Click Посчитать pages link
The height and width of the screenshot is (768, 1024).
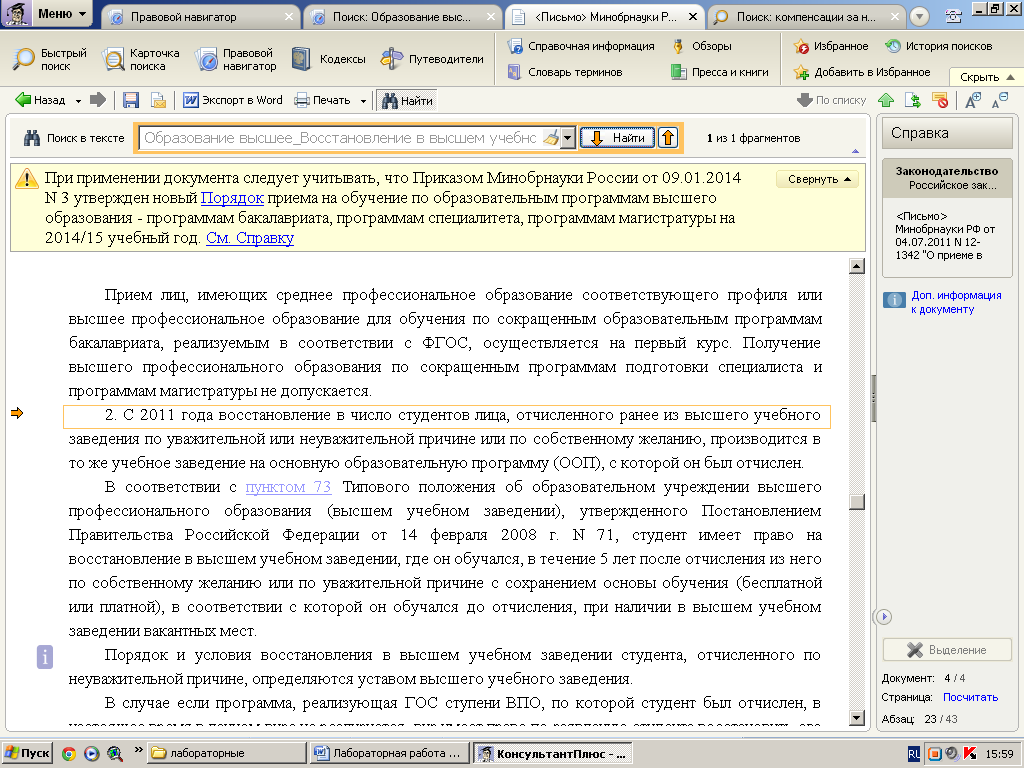click(970, 697)
